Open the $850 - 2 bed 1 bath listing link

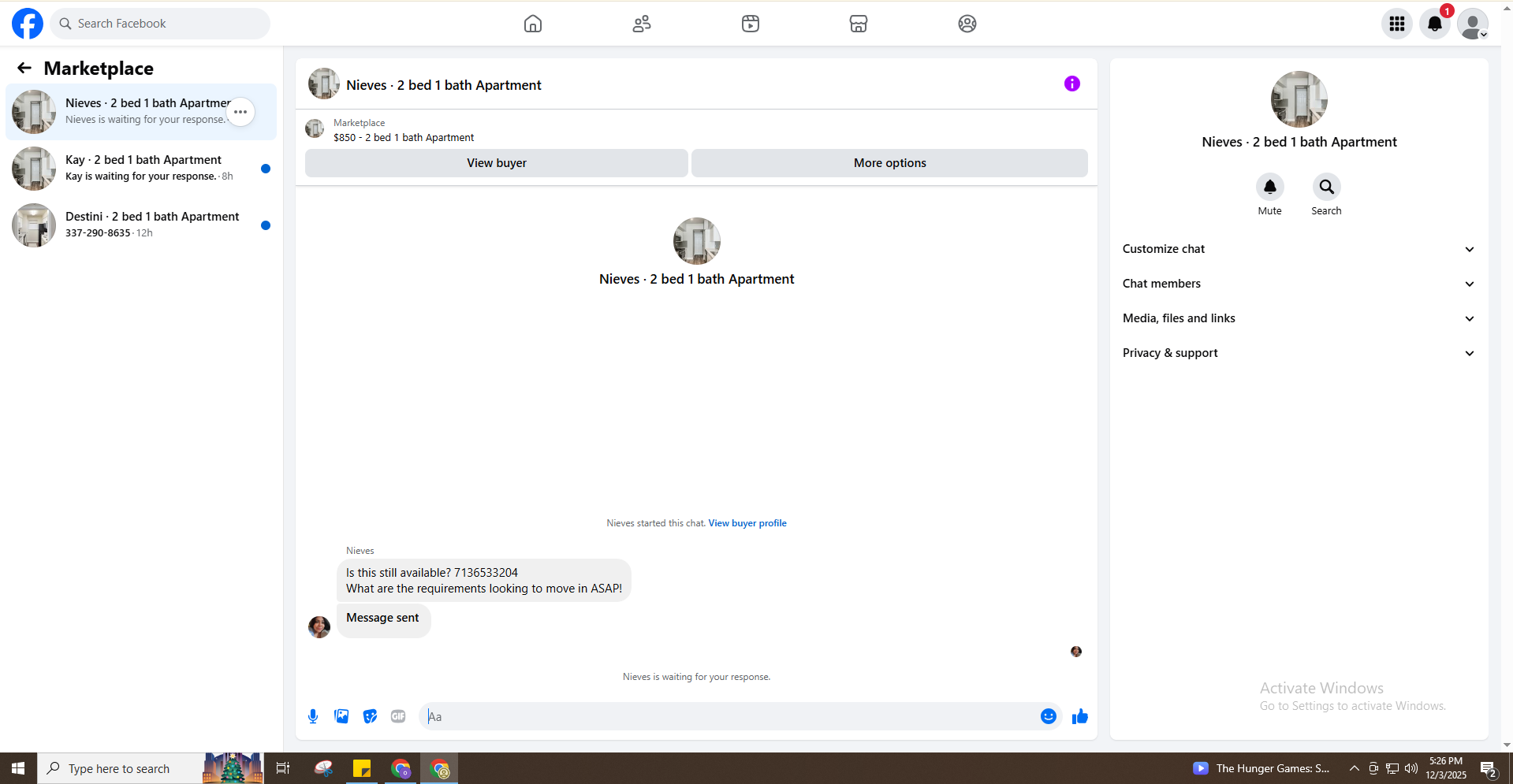404,137
